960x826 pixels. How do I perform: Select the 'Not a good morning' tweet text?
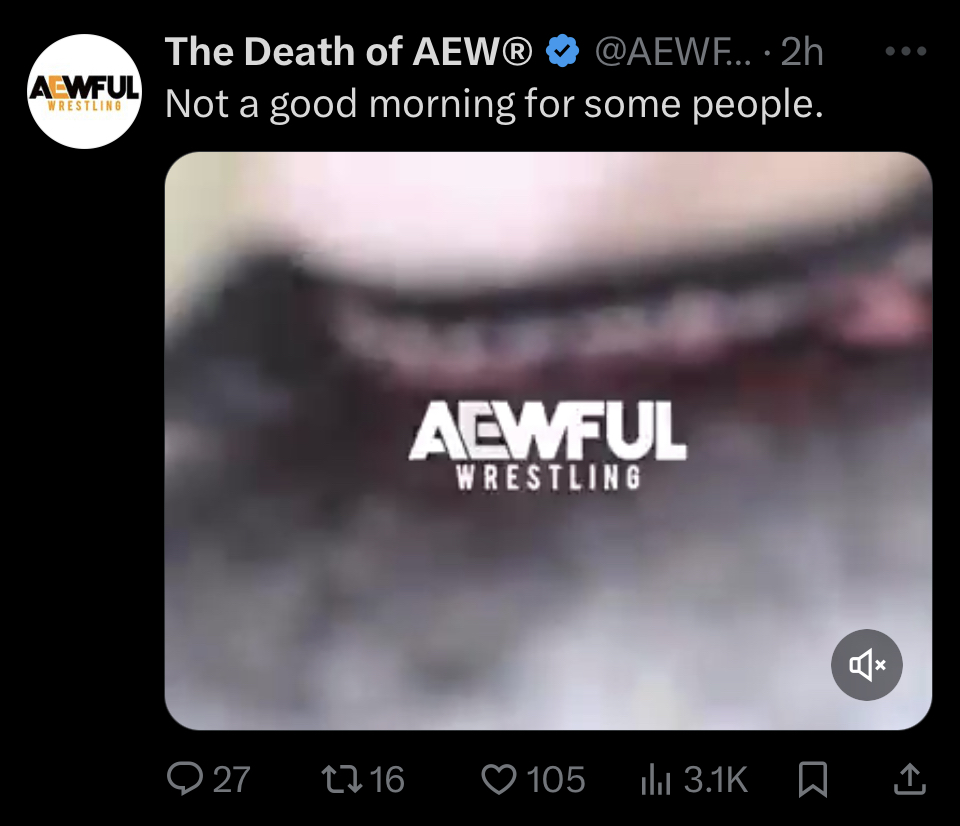pyautogui.click(x=494, y=103)
